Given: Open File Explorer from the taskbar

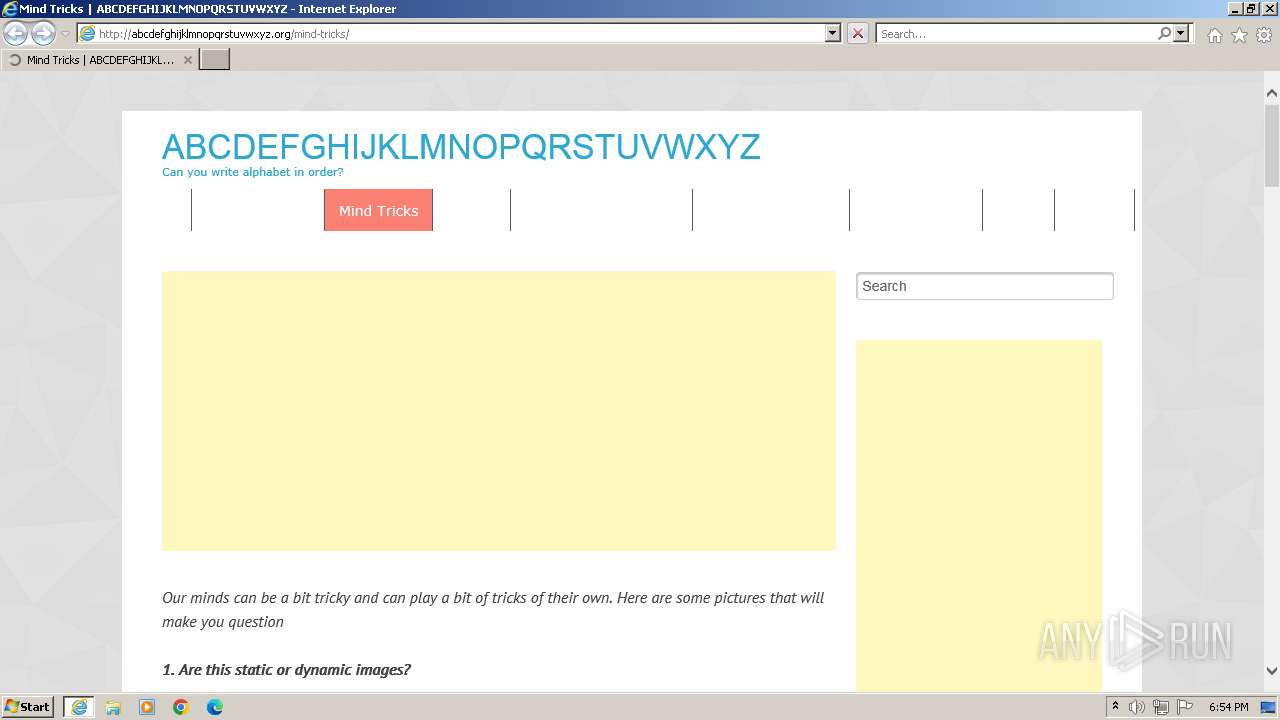Looking at the screenshot, I should click(x=113, y=707).
